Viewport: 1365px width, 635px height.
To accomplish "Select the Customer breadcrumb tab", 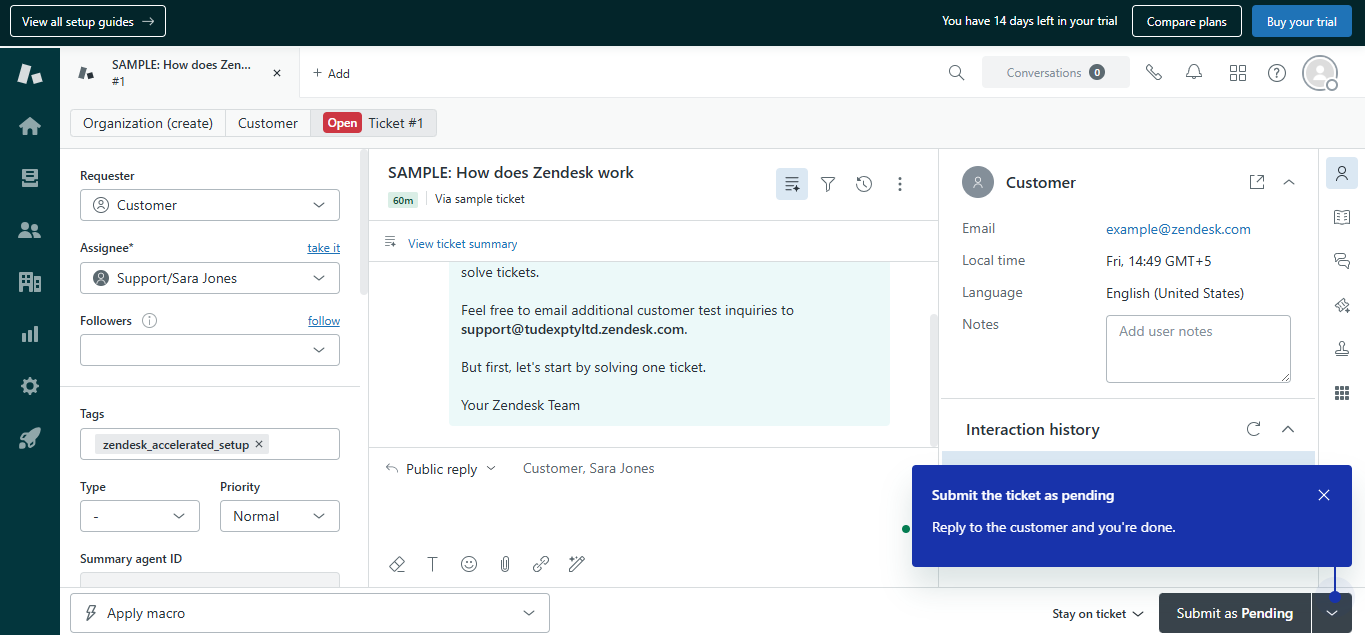I will [x=268, y=123].
